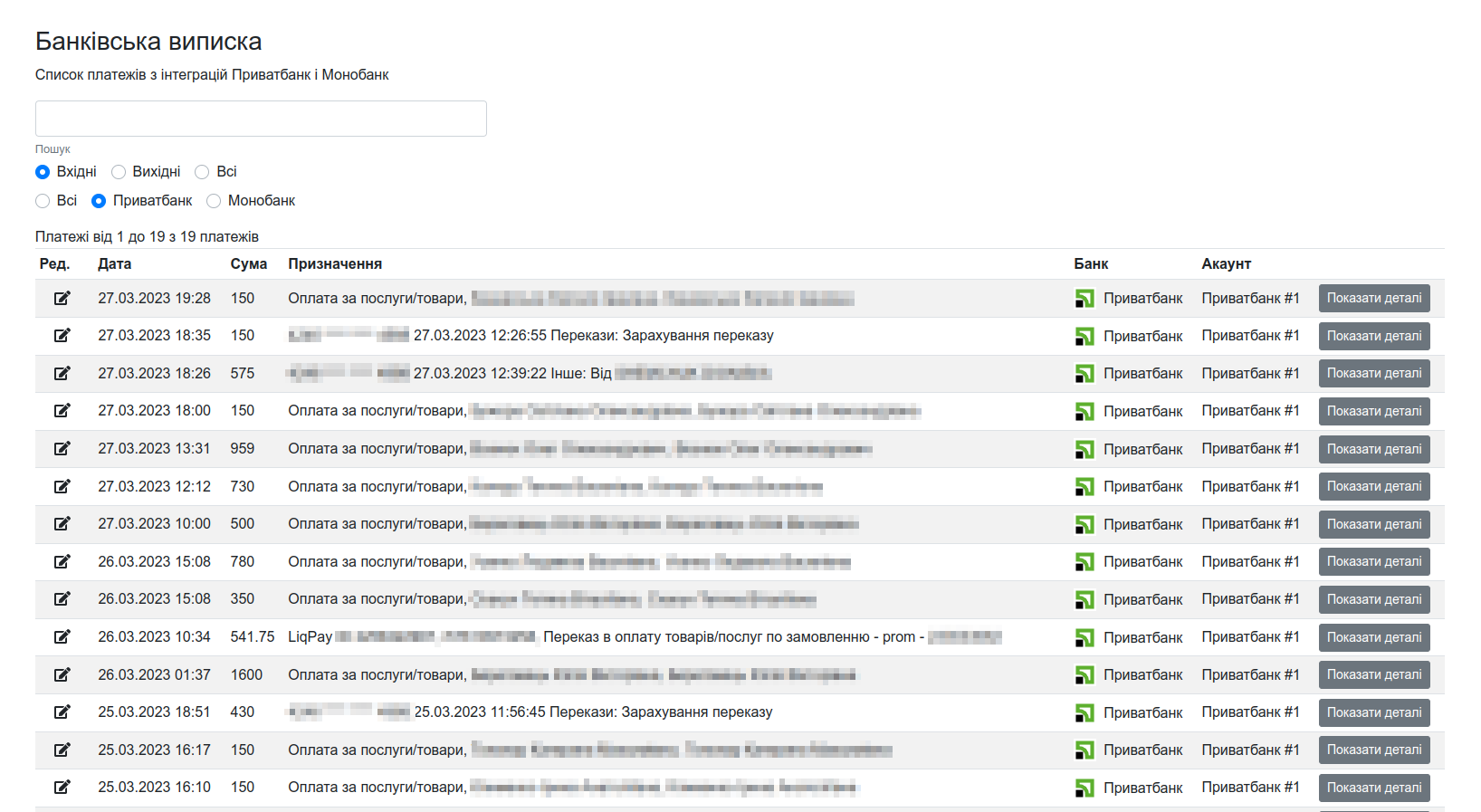Show details for the 730 payment
The image size is (1481, 812).
(1374, 486)
